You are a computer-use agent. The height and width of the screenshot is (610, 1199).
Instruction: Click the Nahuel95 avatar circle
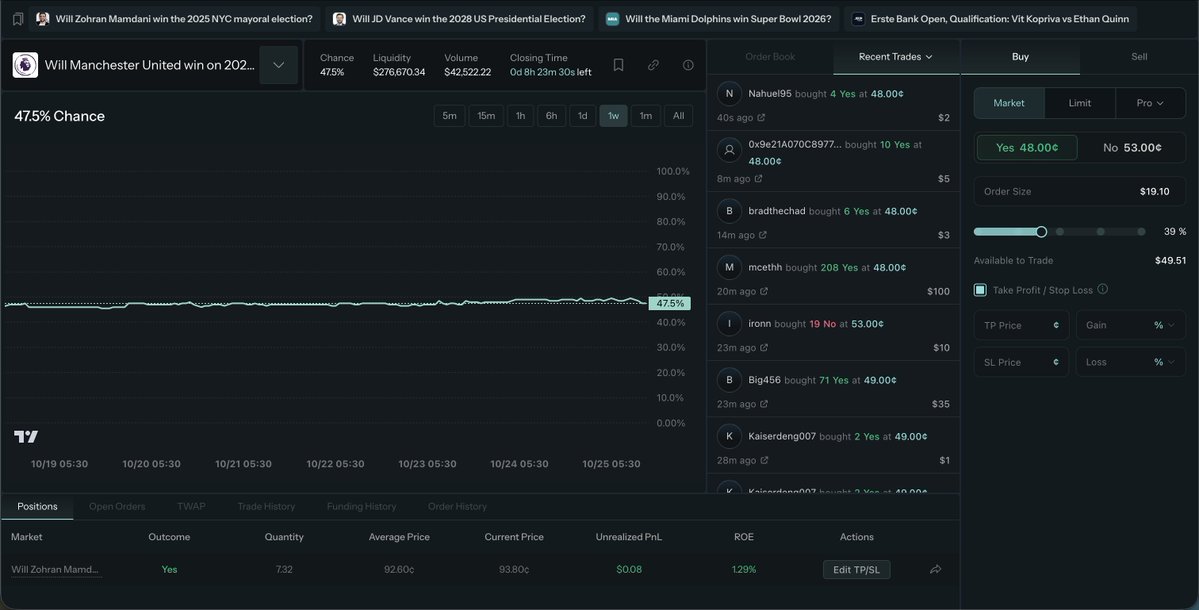[729, 94]
